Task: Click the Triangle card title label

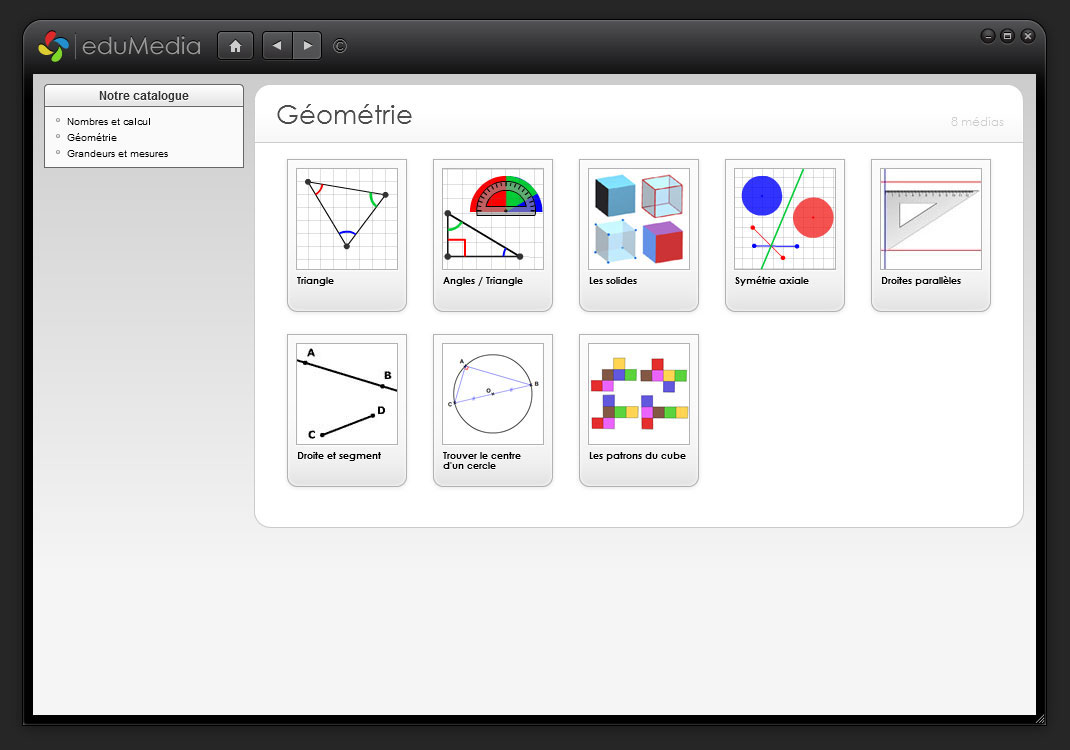Action: point(316,281)
